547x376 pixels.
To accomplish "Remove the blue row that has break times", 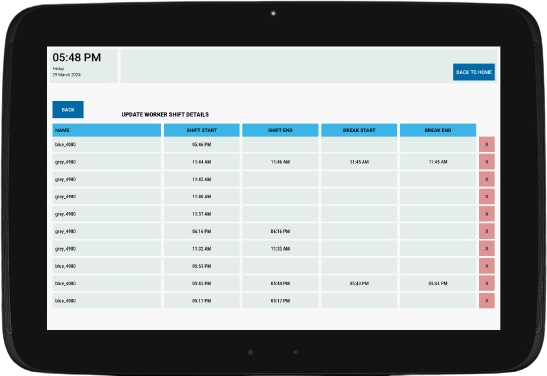I will [x=487, y=283].
